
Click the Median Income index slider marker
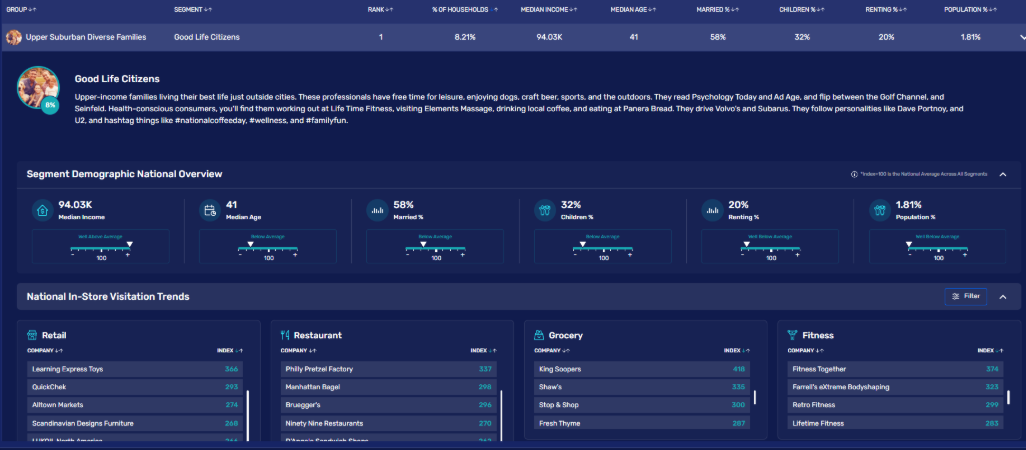130,244
